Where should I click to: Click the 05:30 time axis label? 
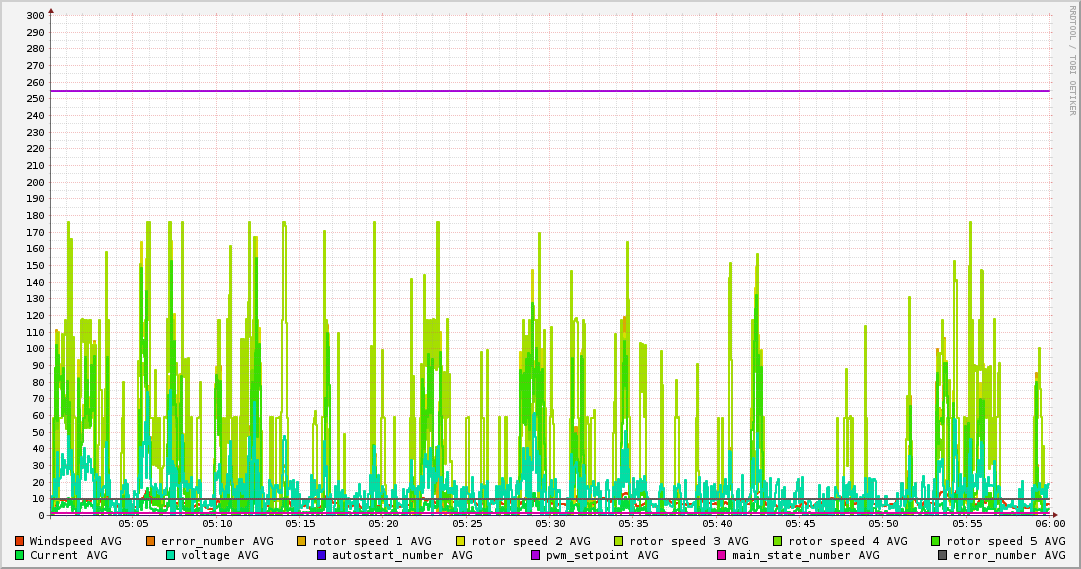coord(550,523)
